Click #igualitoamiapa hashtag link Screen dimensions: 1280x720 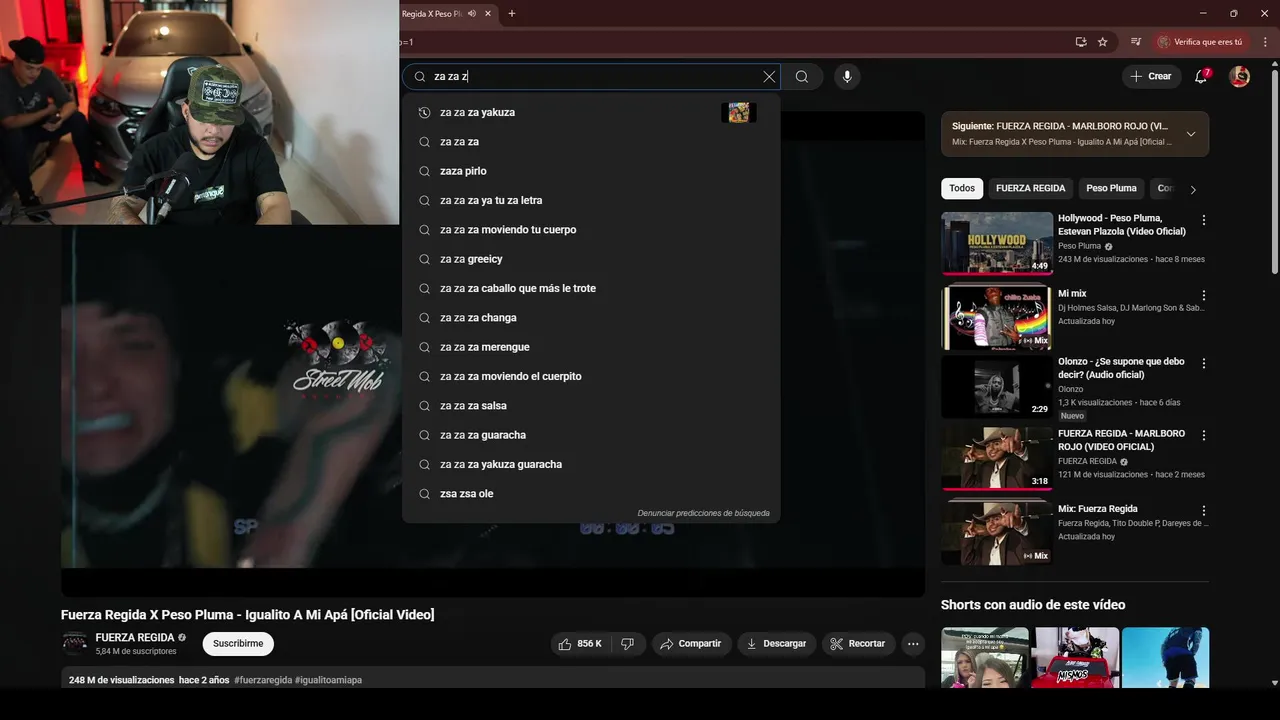tap(328, 680)
